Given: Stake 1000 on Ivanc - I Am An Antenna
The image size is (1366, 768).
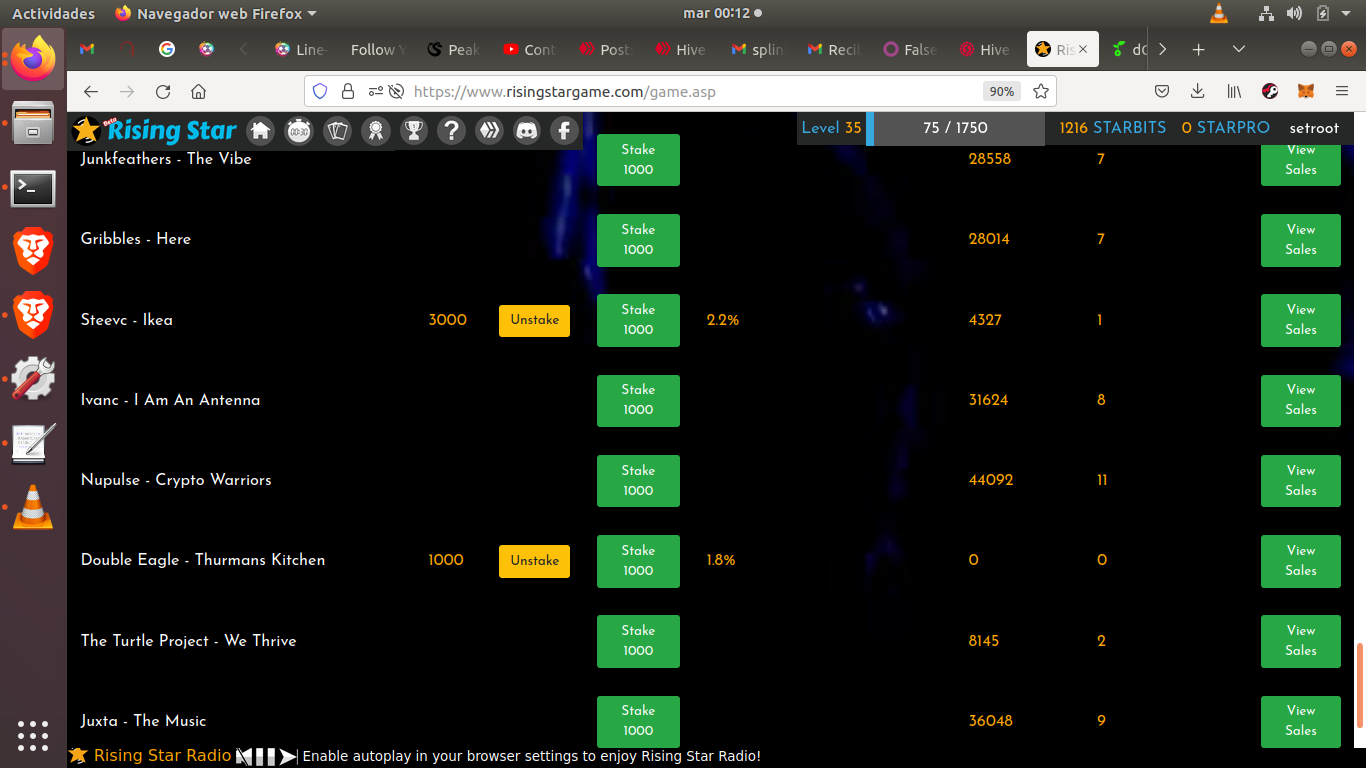Looking at the screenshot, I should tap(638, 400).
